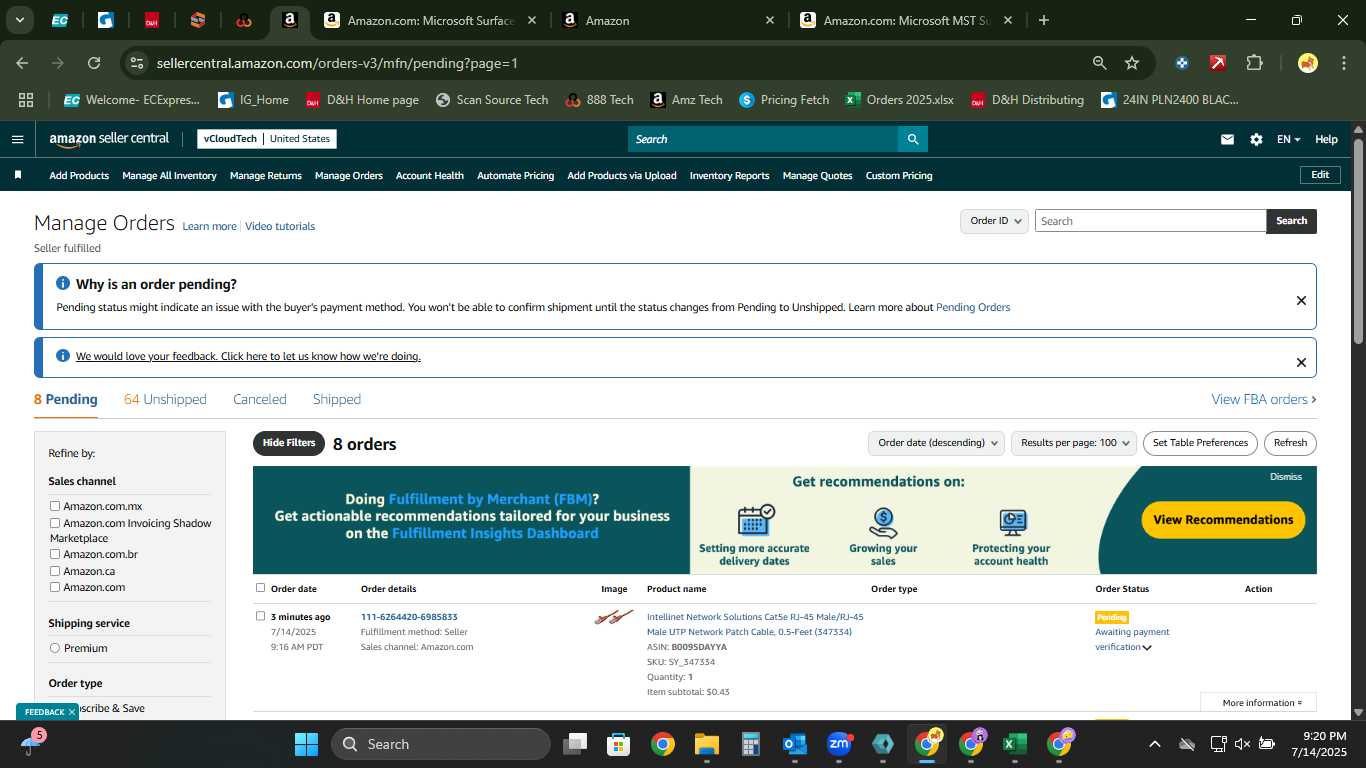Image resolution: width=1366 pixels, height=768 pixels.
Task: Go back using the browser back arrow
Action: (x=22, y=63)
